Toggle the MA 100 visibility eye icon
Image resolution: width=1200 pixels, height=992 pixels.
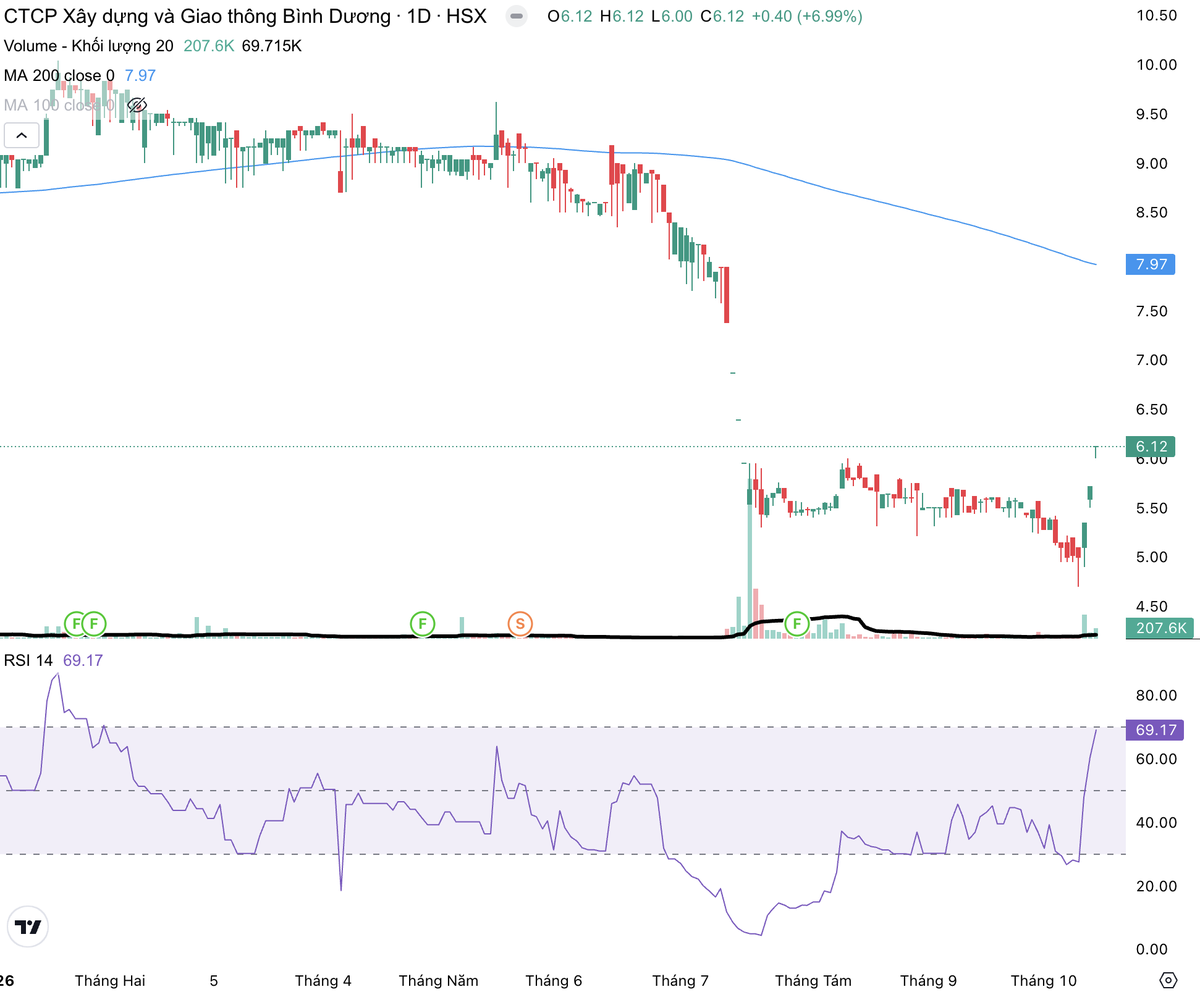pyautogui.click(x=137, y=105)
